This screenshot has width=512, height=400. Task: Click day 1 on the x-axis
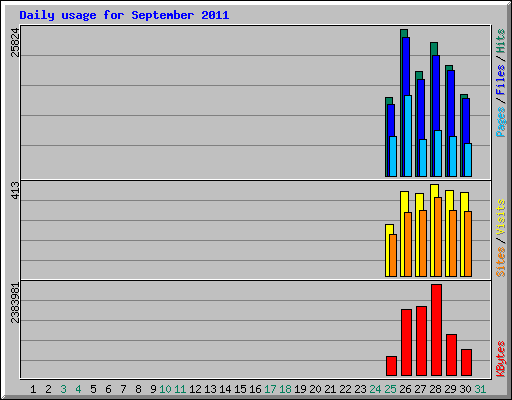click(33, 389)
